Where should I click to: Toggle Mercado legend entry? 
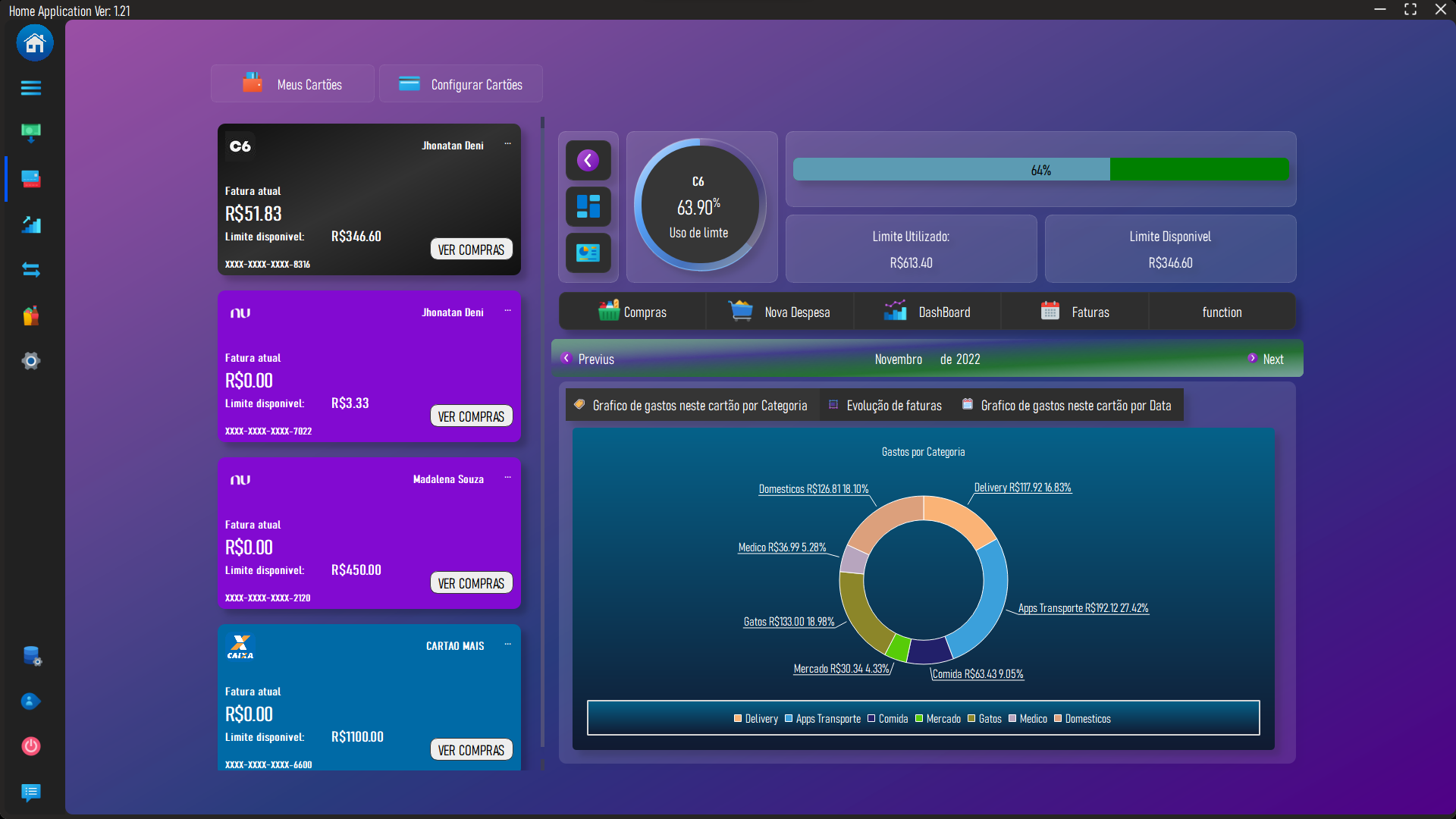938,719
